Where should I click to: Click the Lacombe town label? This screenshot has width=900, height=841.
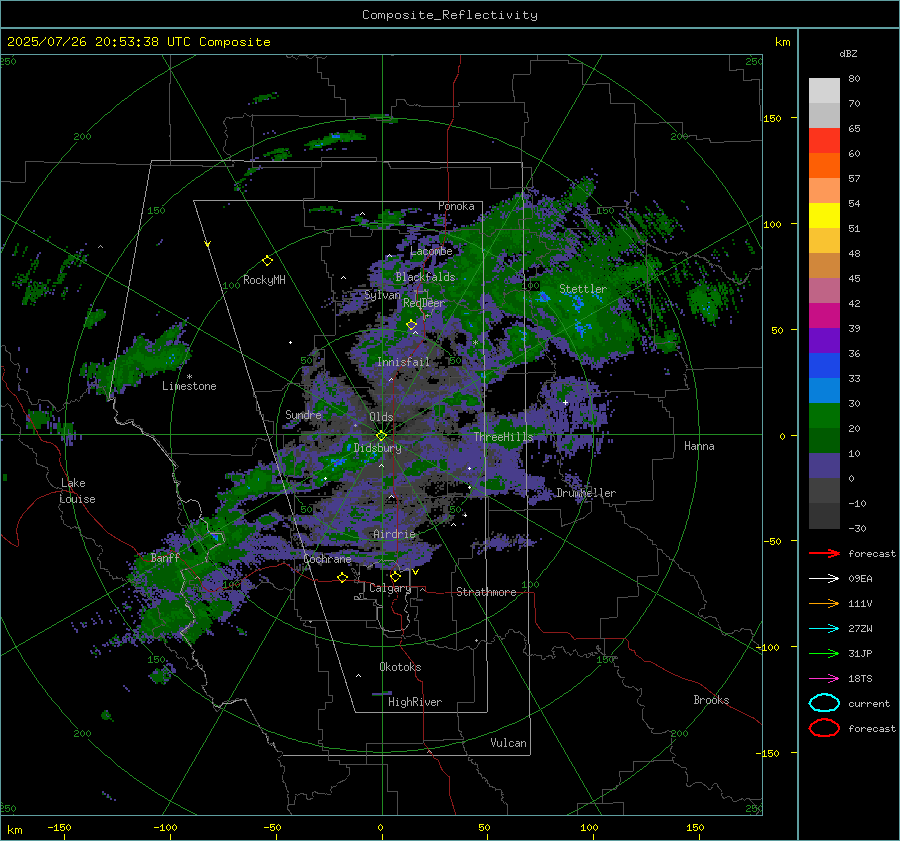431,251
